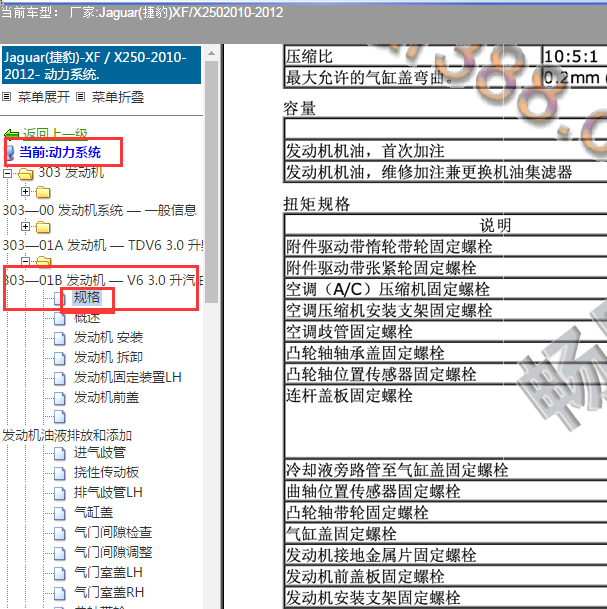Click document icon beside 气门间隙检查

[59, 533]
